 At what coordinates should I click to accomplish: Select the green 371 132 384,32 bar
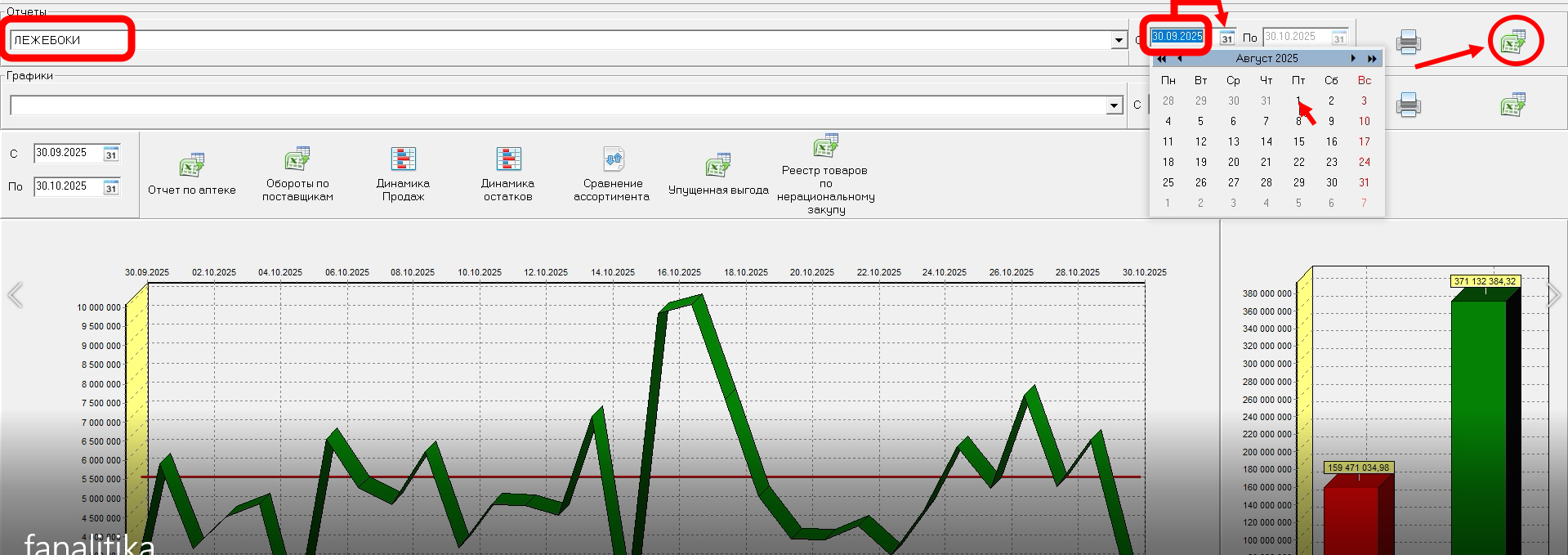click(1478, 425)
